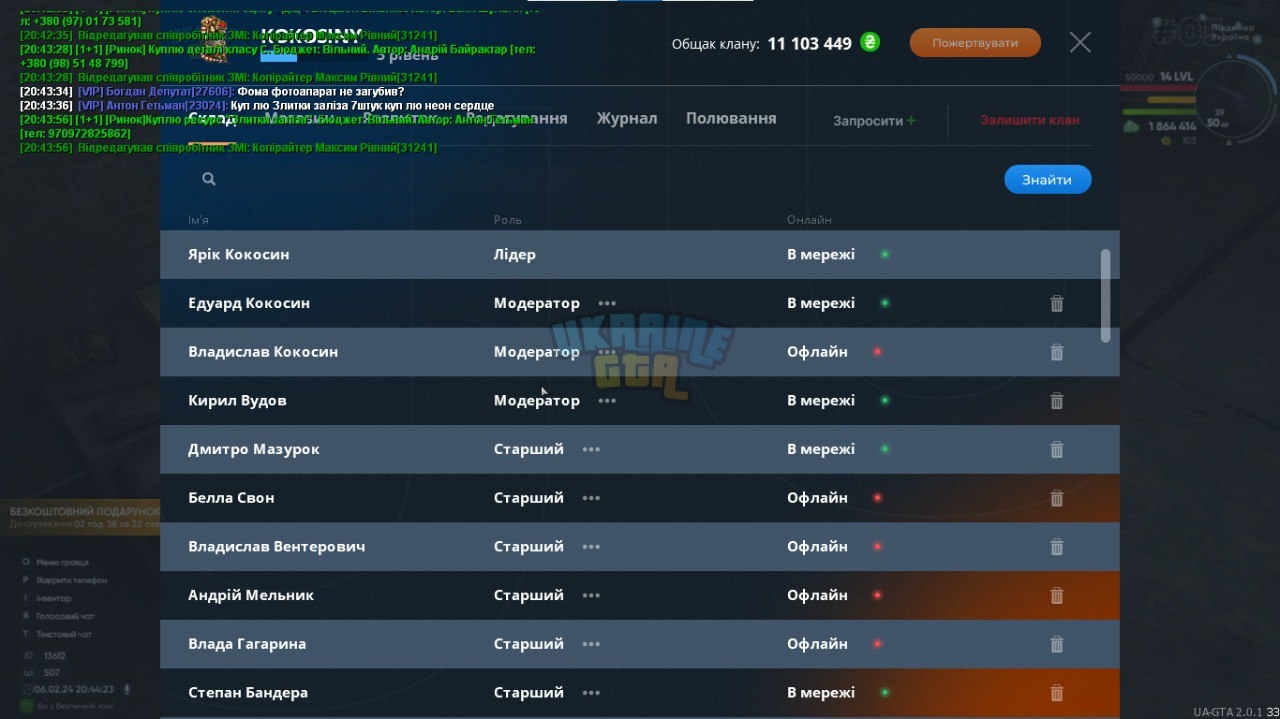Remove Степан Бандера using trash icon
This screenshot has height=719, width=1280.
[x=1056, y=693]
